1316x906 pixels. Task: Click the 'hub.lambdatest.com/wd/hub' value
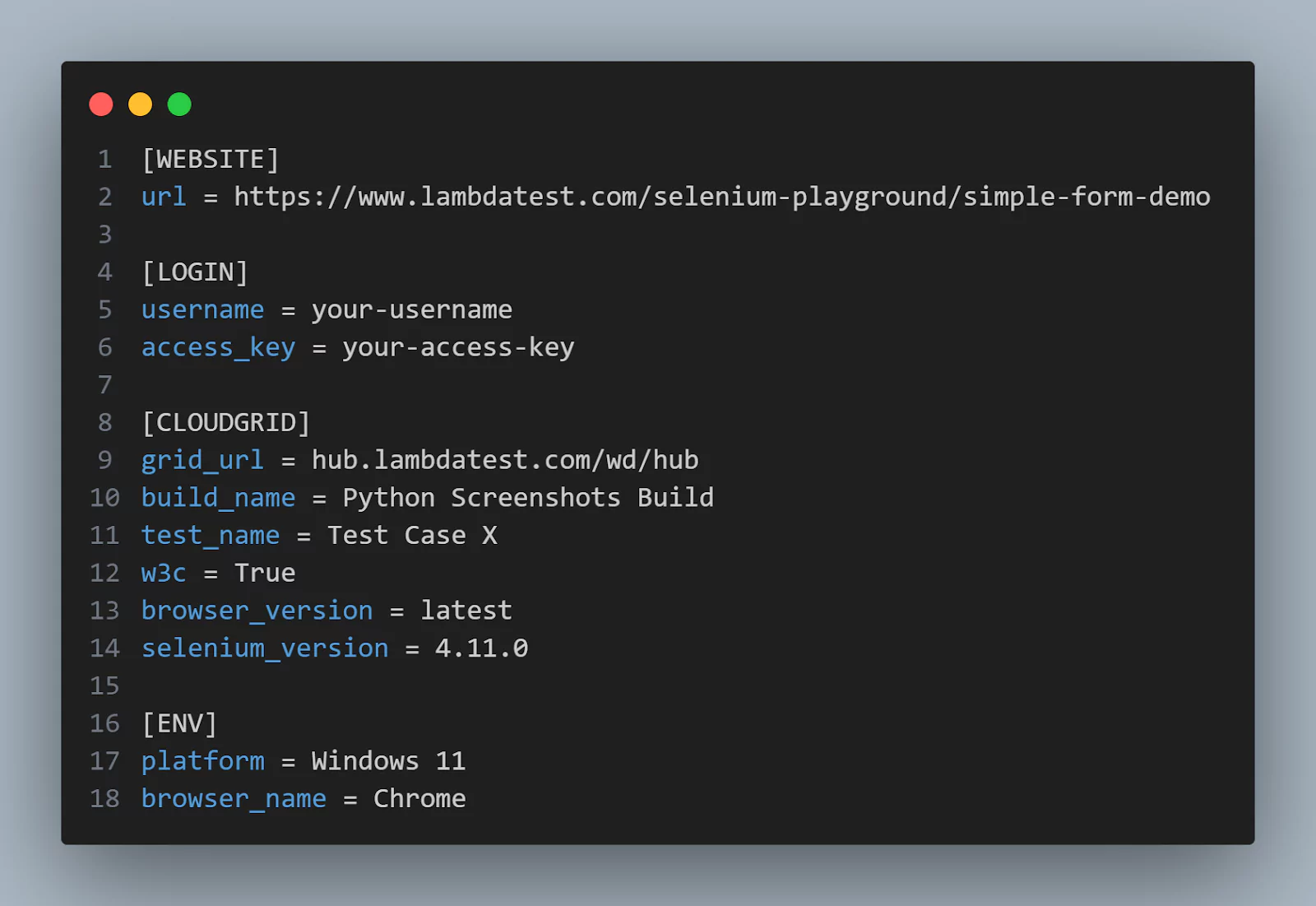[505, 460]
